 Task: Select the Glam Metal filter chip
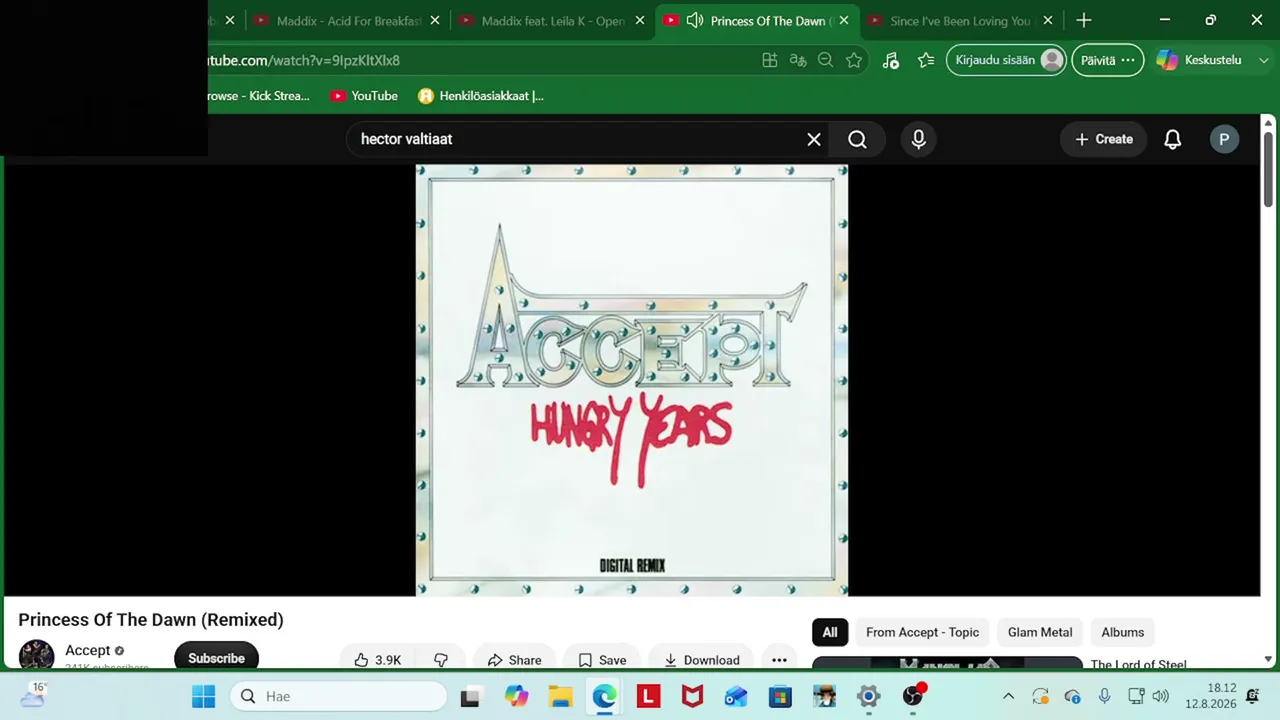[1040, 632]
